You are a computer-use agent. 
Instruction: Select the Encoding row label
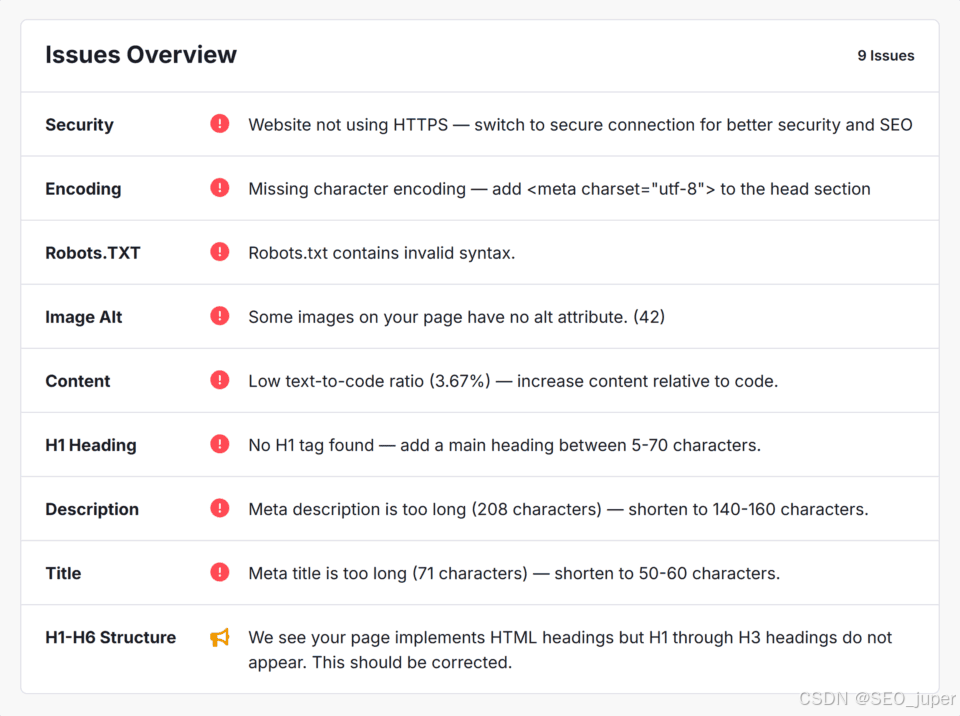click(83, 189)
